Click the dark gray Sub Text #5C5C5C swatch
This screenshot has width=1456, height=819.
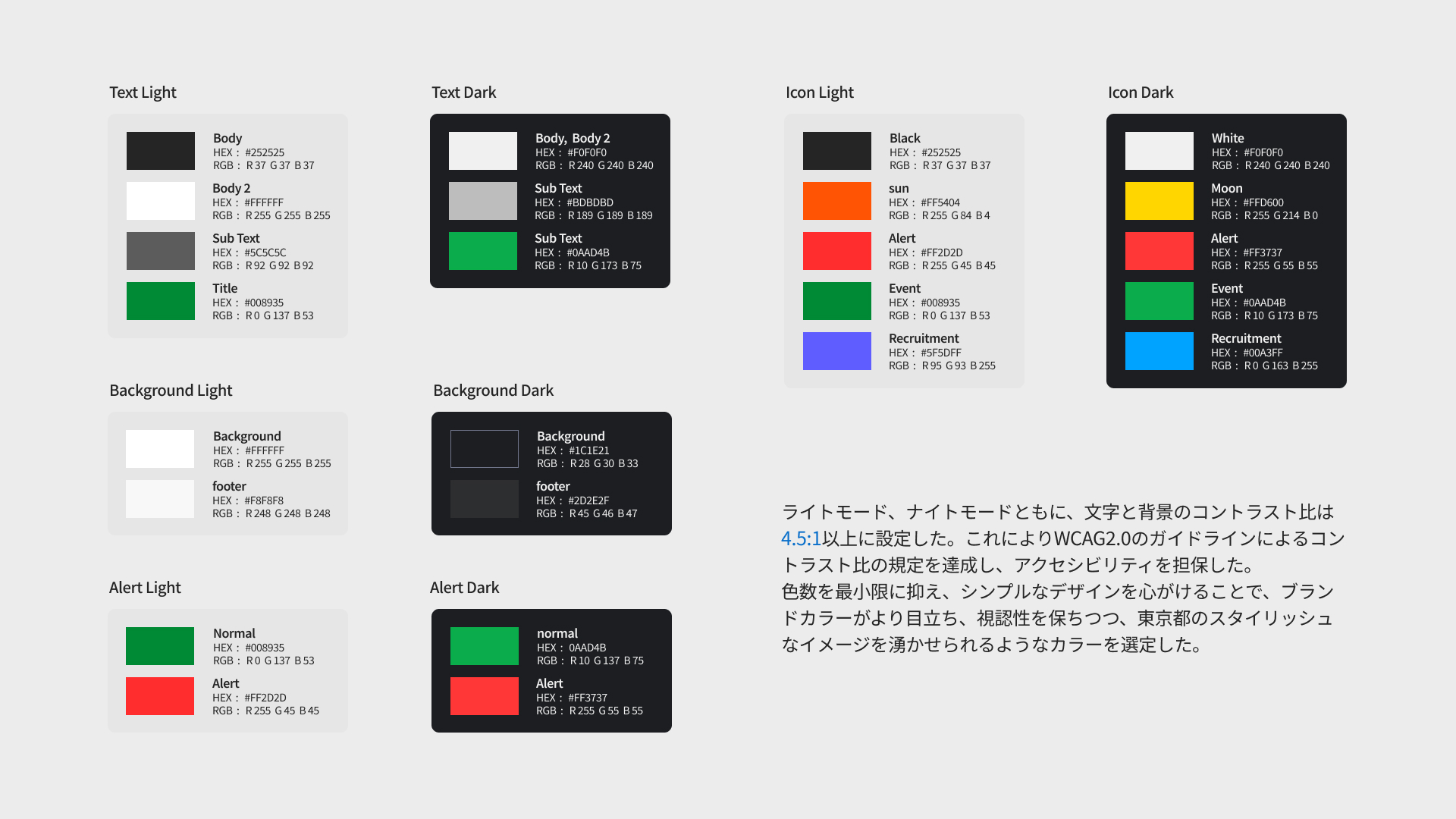click(160, 251)
